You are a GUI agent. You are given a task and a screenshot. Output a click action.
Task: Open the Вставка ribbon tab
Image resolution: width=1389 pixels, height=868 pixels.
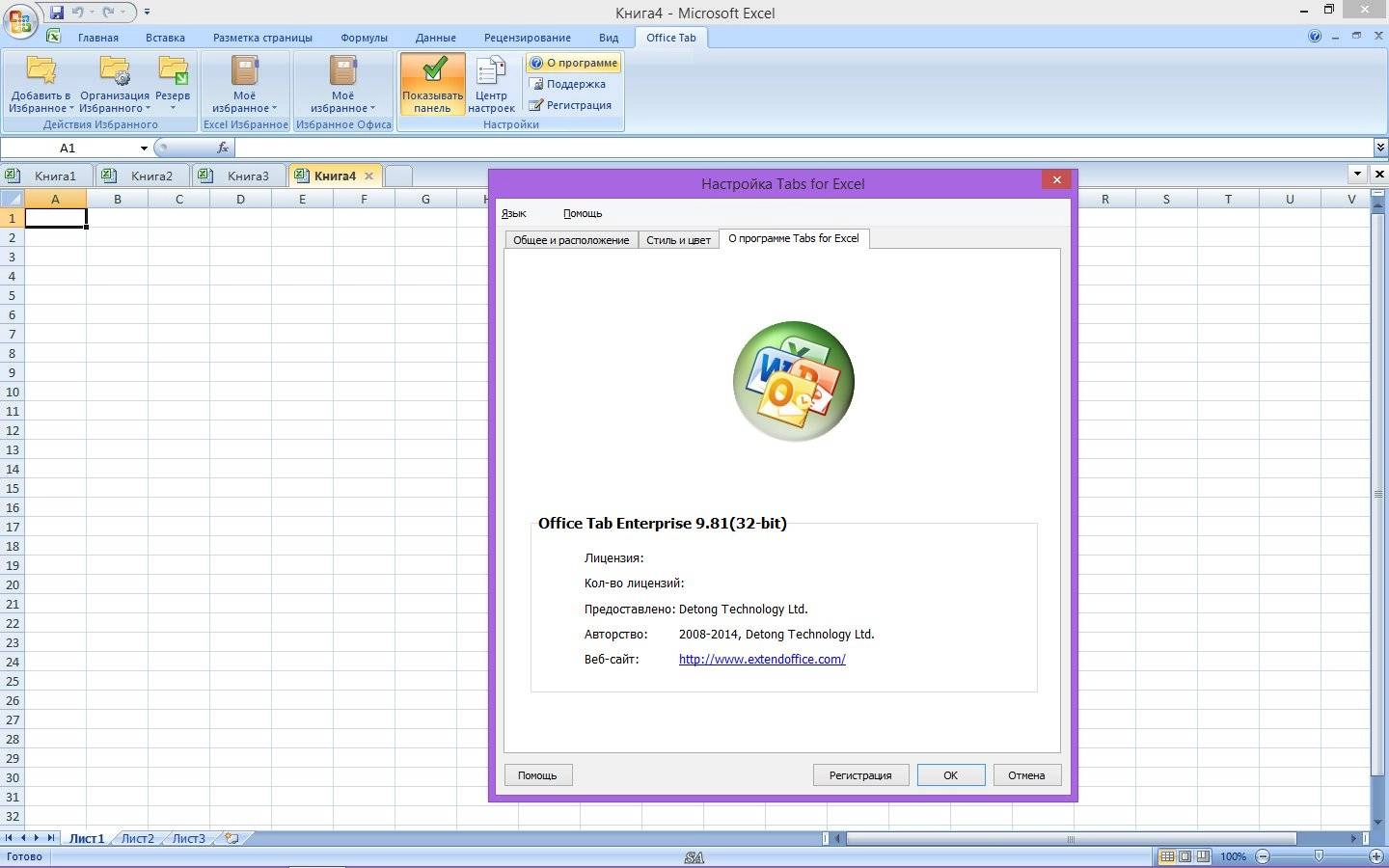(x=165, y=38)
